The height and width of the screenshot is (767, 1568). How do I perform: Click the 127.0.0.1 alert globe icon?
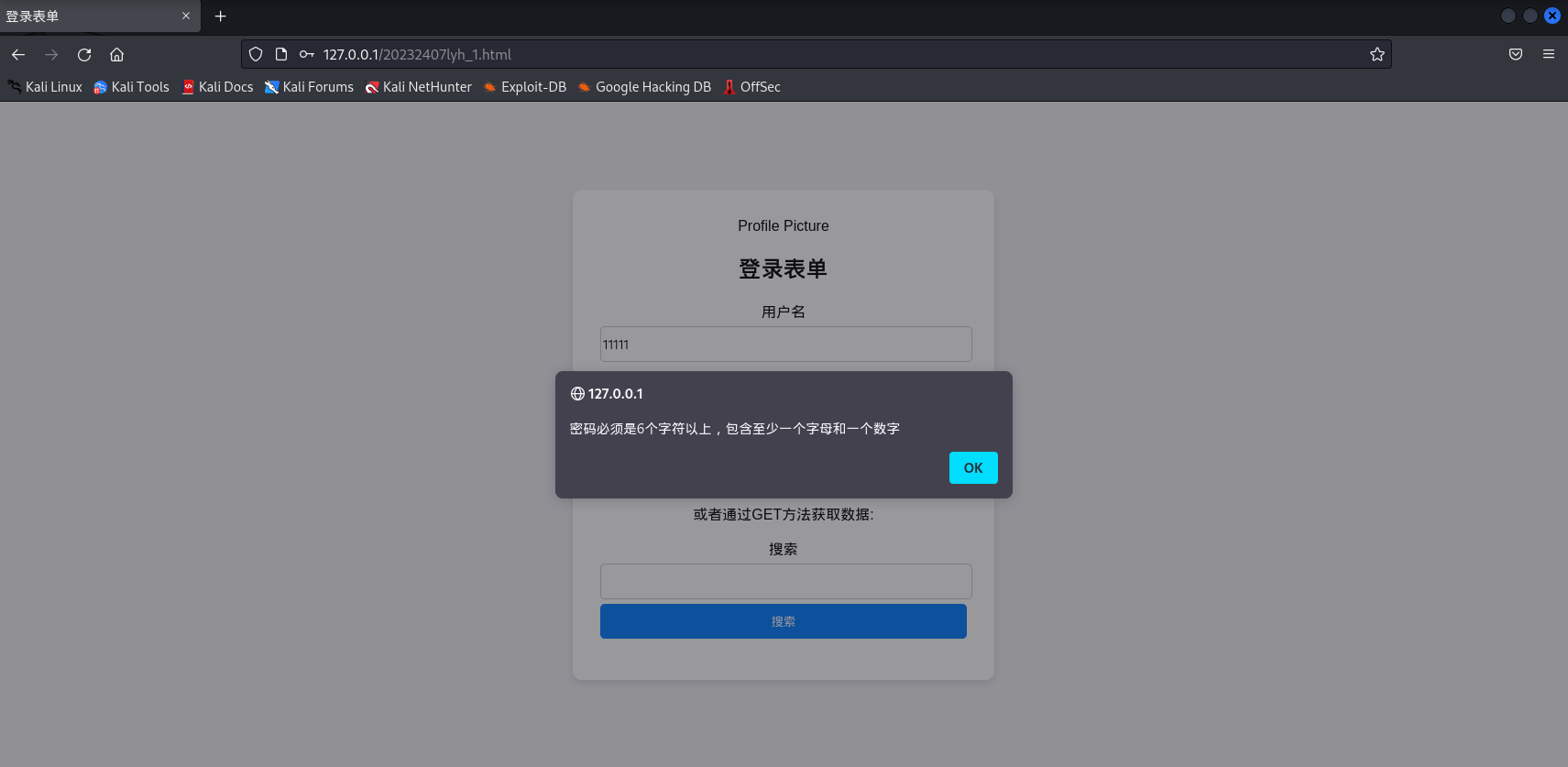[x=577, y=394]
